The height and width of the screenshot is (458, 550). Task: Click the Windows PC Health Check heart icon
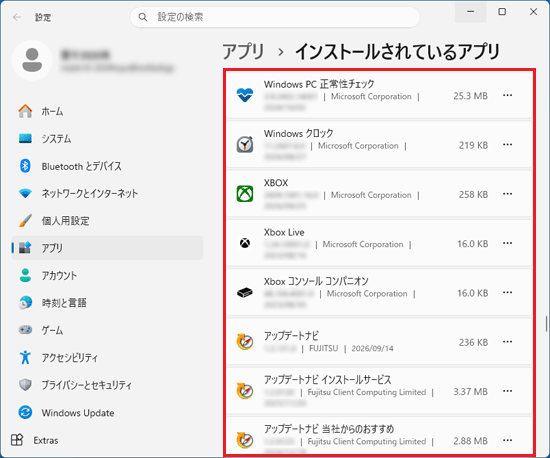pos(245,95)
